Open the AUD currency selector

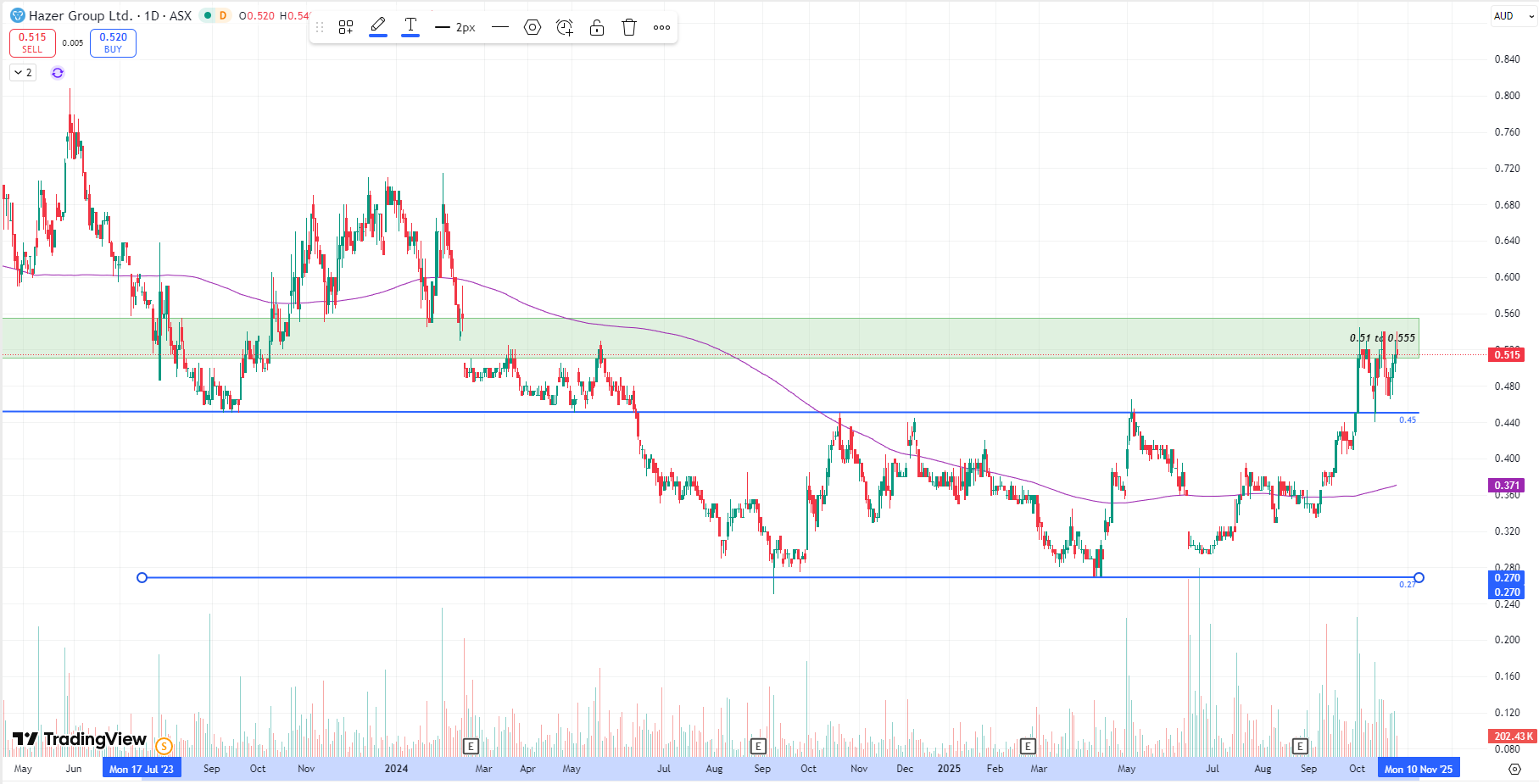tap(1512, 15)
